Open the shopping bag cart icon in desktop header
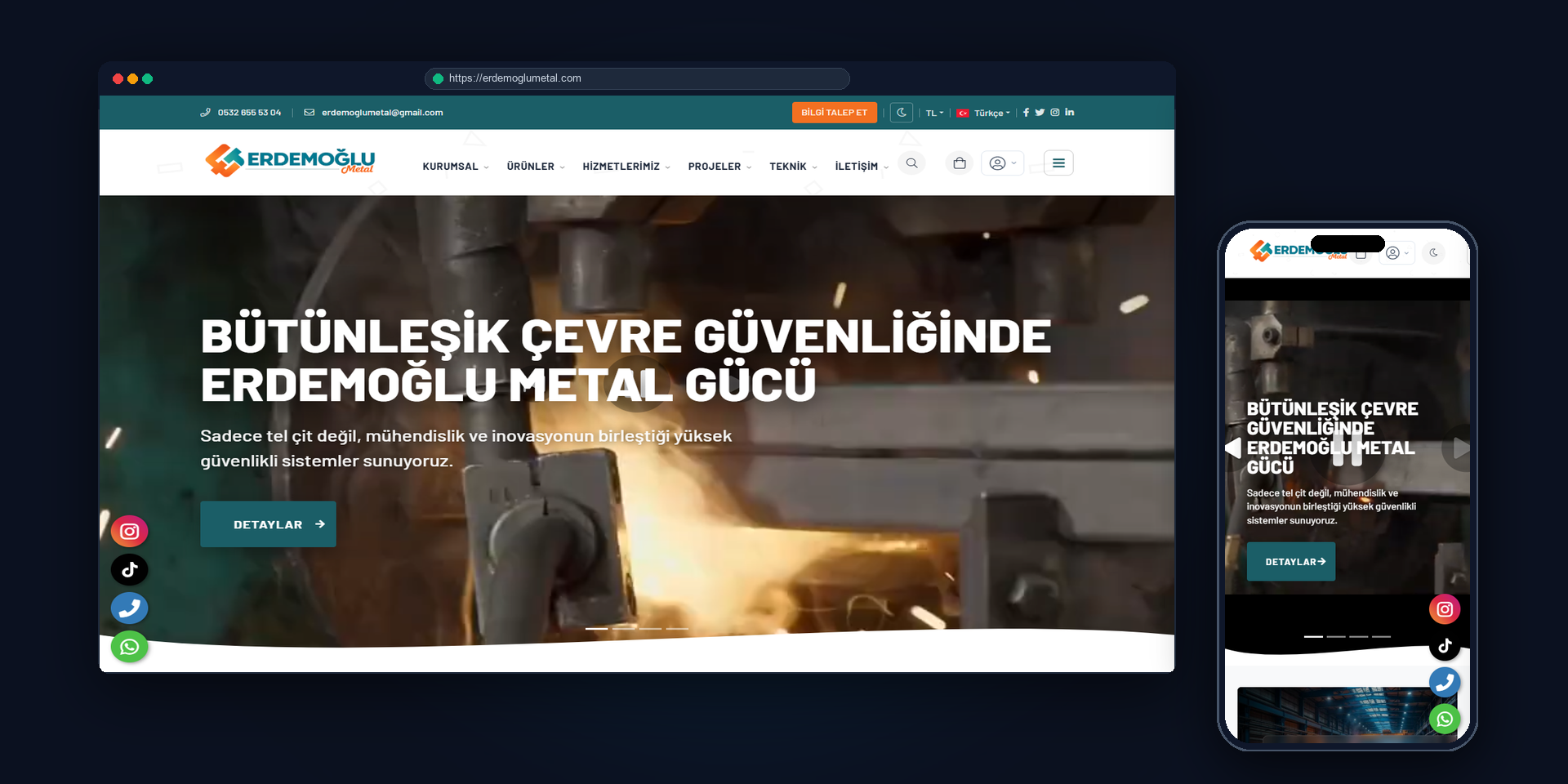This screenshot has height=784, width=1568. click(x=960, y=163)
